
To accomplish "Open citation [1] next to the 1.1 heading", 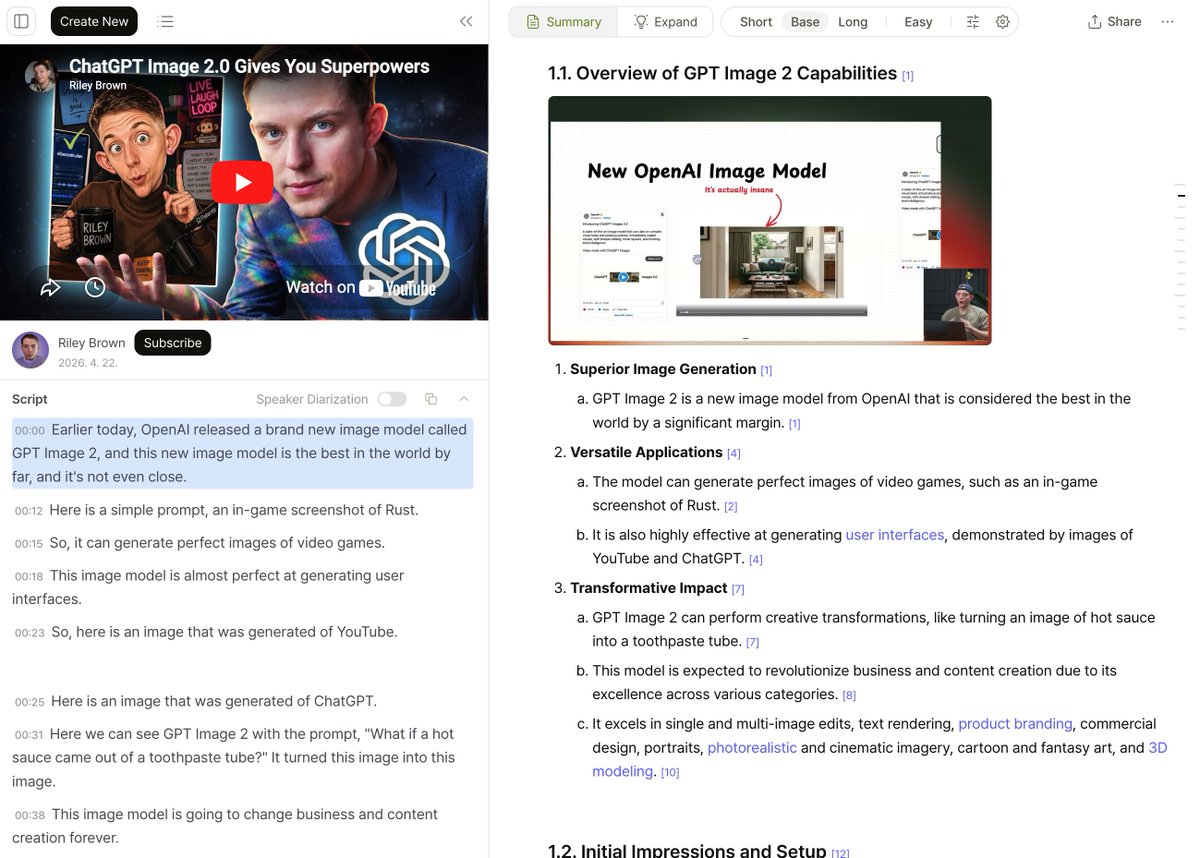I will coord(908,75).
